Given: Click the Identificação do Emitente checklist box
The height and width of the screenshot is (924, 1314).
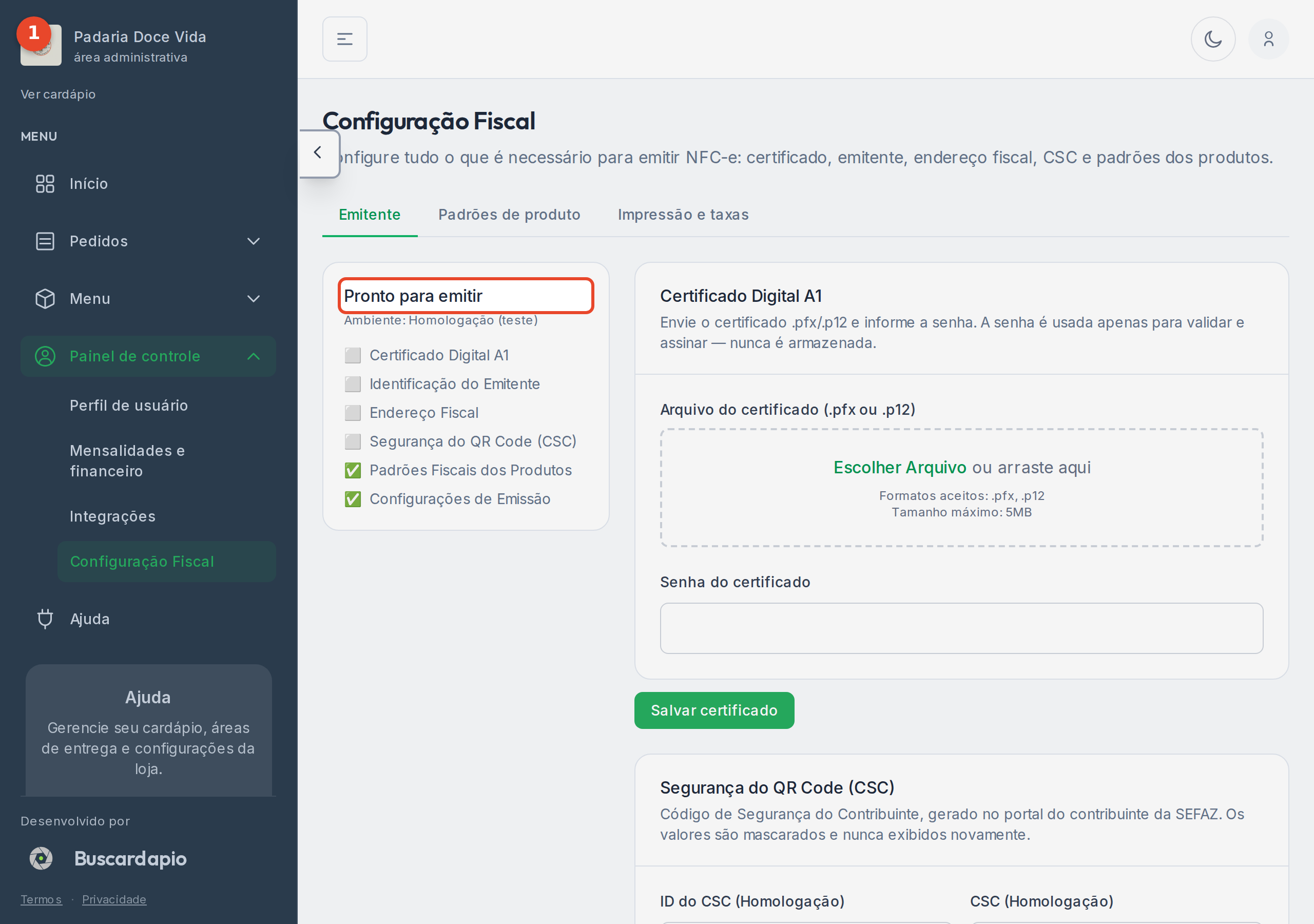Looking at the screenshot, I should coord(353,384).
